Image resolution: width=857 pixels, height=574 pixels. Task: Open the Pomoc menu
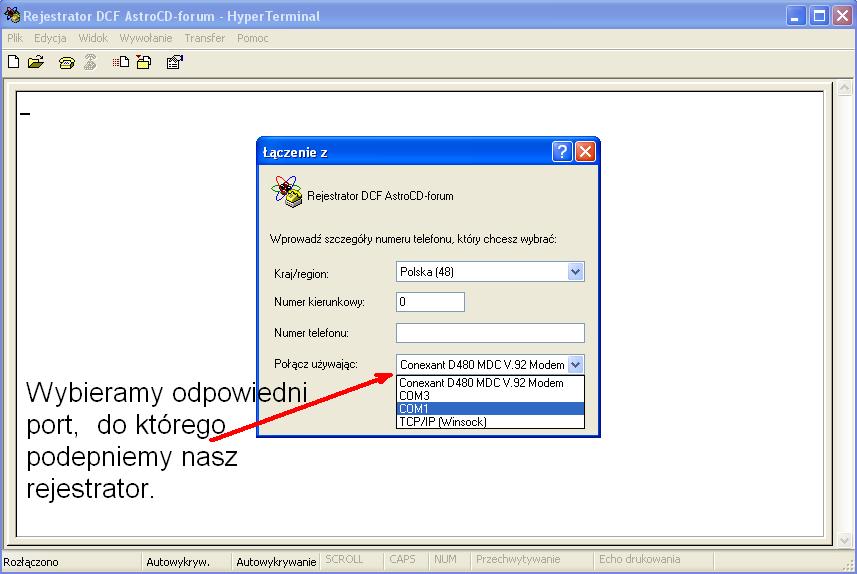[253, 38]
